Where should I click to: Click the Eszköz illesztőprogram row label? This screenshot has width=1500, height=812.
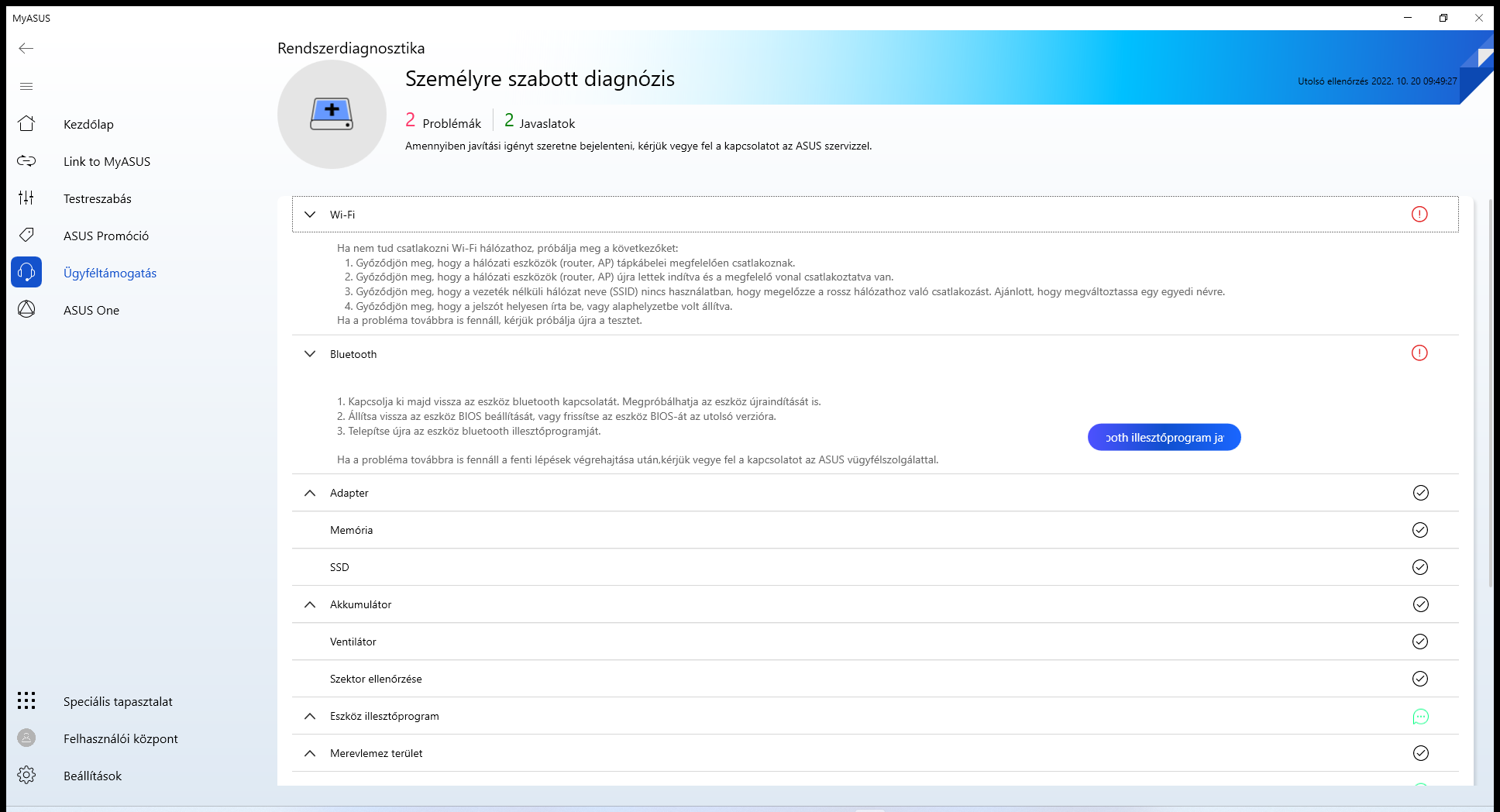tap(384, 716)
